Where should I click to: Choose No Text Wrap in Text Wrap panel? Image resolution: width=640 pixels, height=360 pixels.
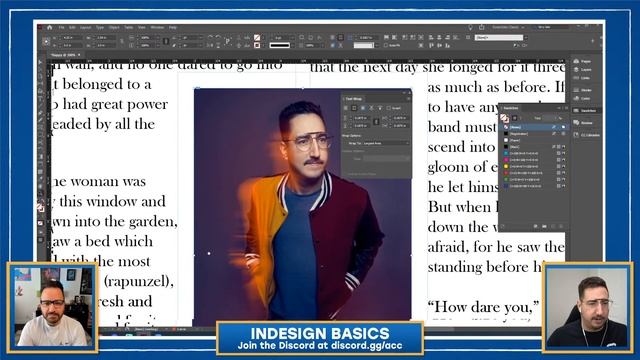(x=346, y=108)
